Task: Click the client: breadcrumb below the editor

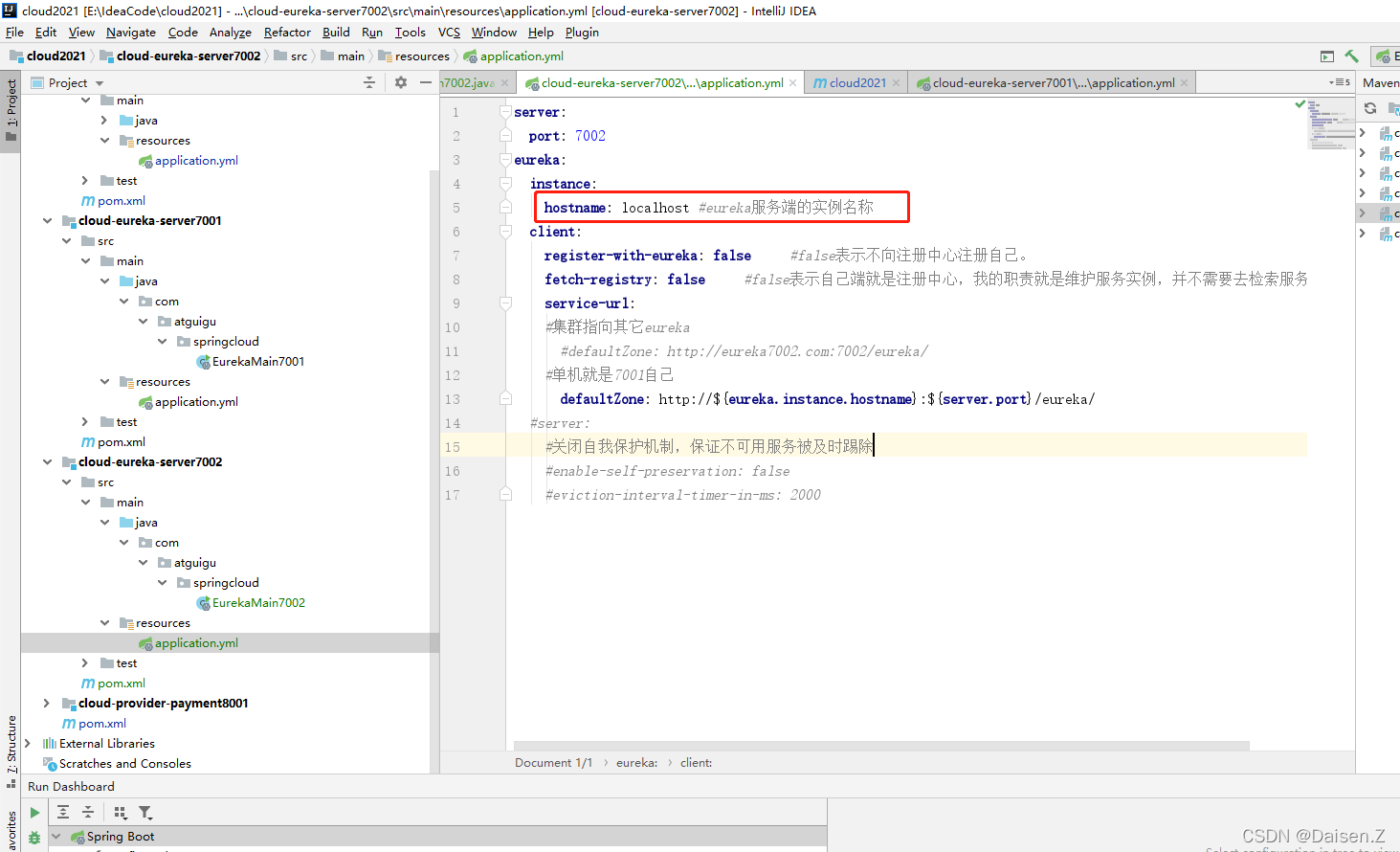Action: coord(696,763)
